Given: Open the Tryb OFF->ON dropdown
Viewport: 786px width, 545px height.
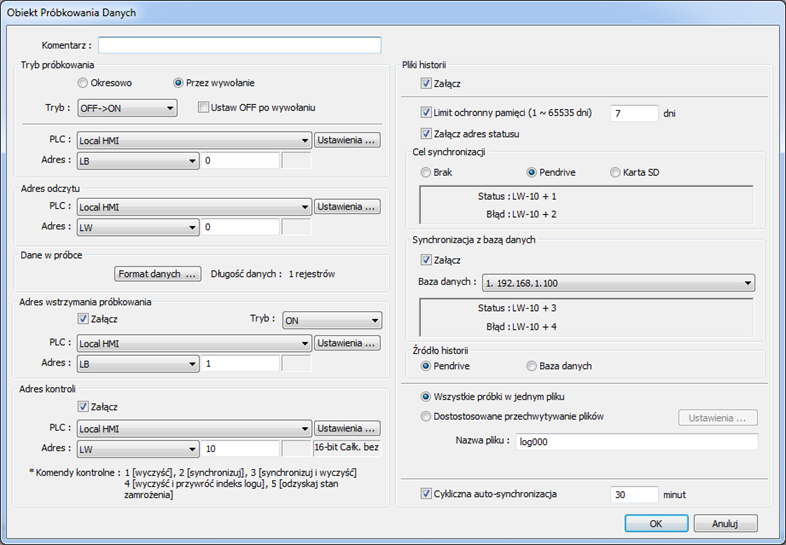Looking at the screenshot, I should coord(127,108).
